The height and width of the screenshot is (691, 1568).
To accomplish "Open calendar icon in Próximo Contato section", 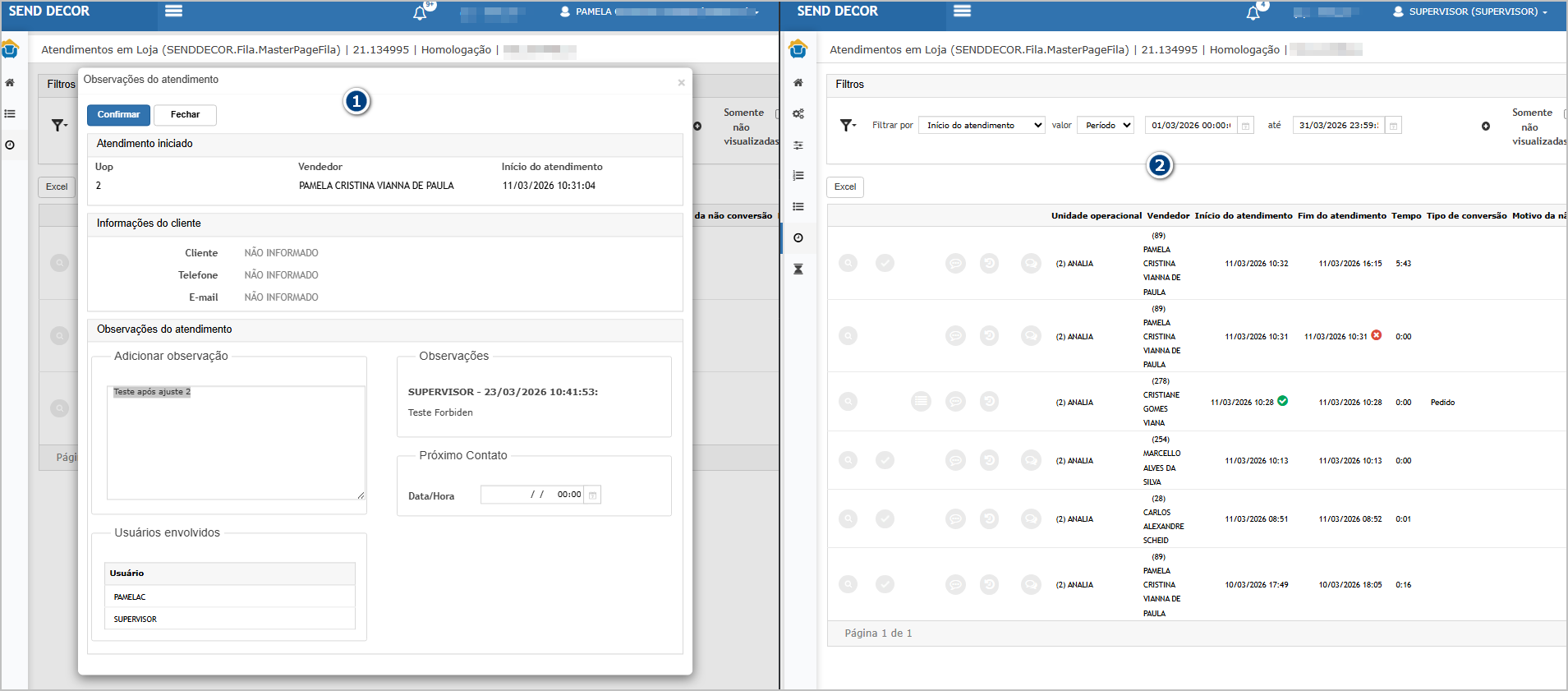I will coord(593,495).
